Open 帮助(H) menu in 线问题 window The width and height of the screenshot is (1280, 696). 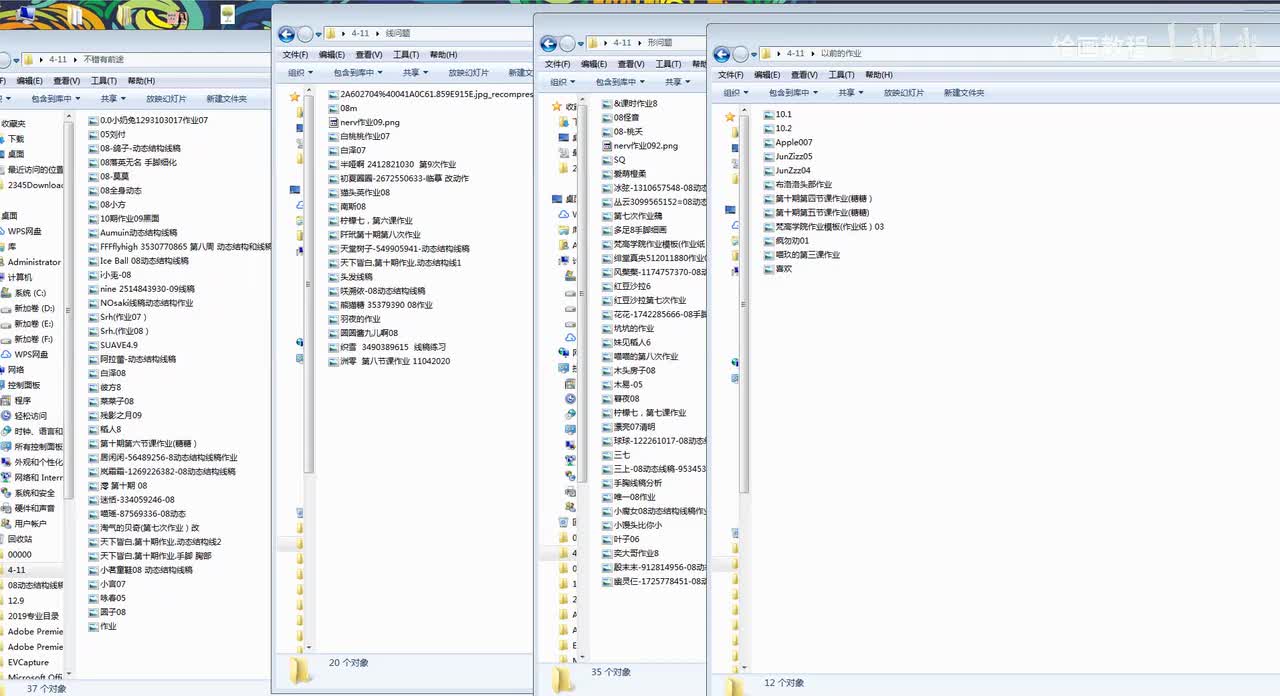coord(443,55)
